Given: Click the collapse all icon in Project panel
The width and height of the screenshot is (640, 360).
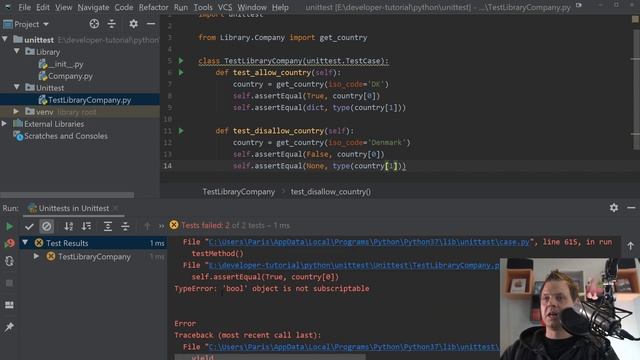Looking at the screenshot, I should coord(111,24).
